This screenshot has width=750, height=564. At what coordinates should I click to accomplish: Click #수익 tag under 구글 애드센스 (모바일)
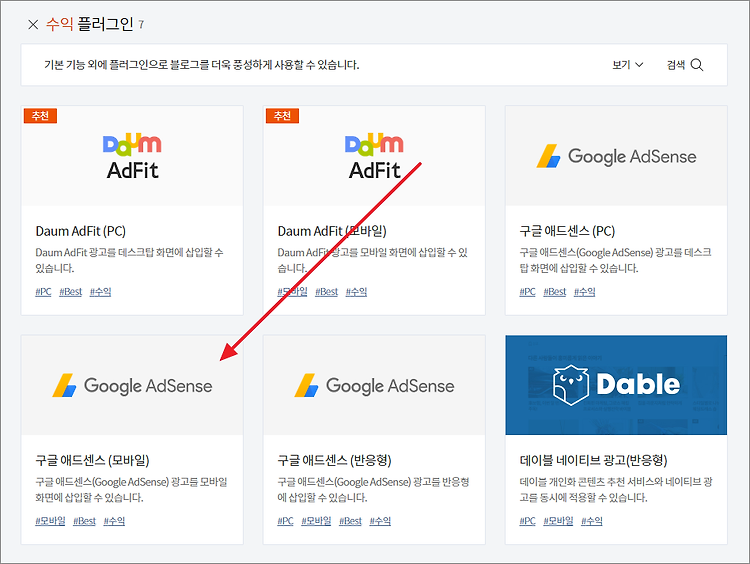click(x=114, y=521)
